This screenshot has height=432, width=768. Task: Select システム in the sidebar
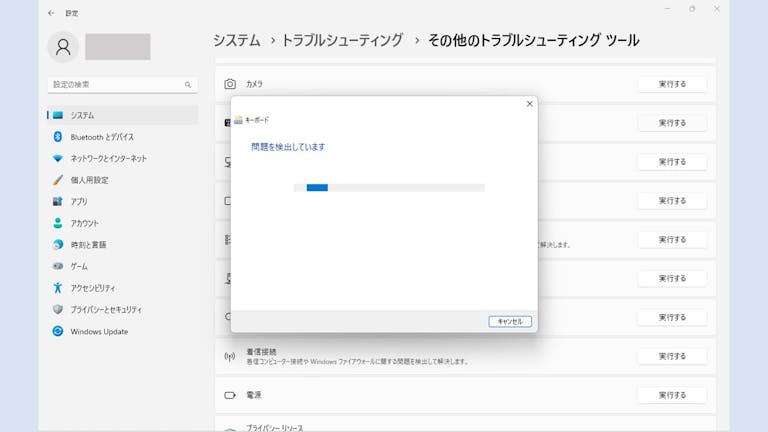point(122,115)
